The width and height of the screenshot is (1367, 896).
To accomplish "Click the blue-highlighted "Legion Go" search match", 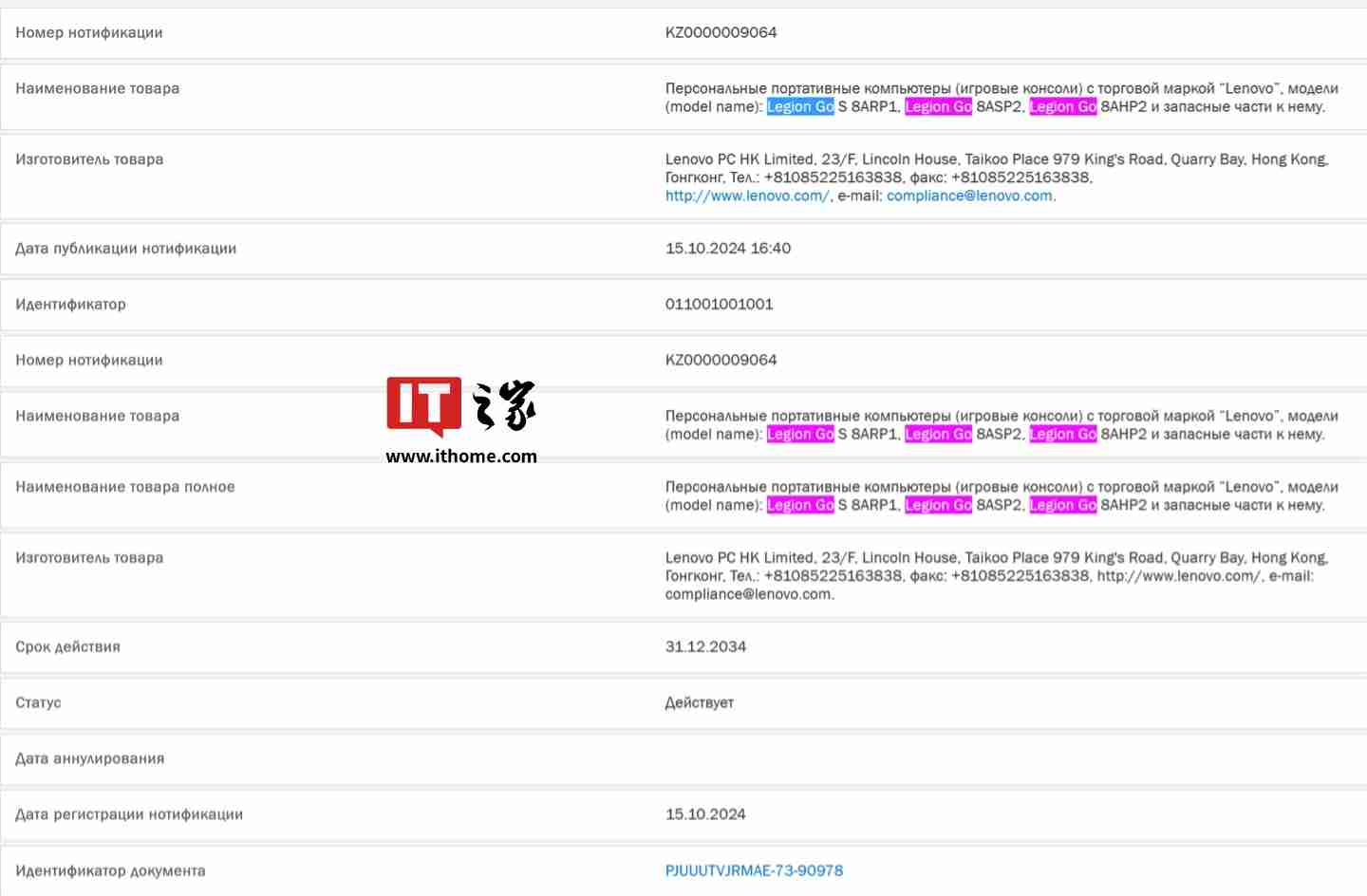I will pos(800,106).
